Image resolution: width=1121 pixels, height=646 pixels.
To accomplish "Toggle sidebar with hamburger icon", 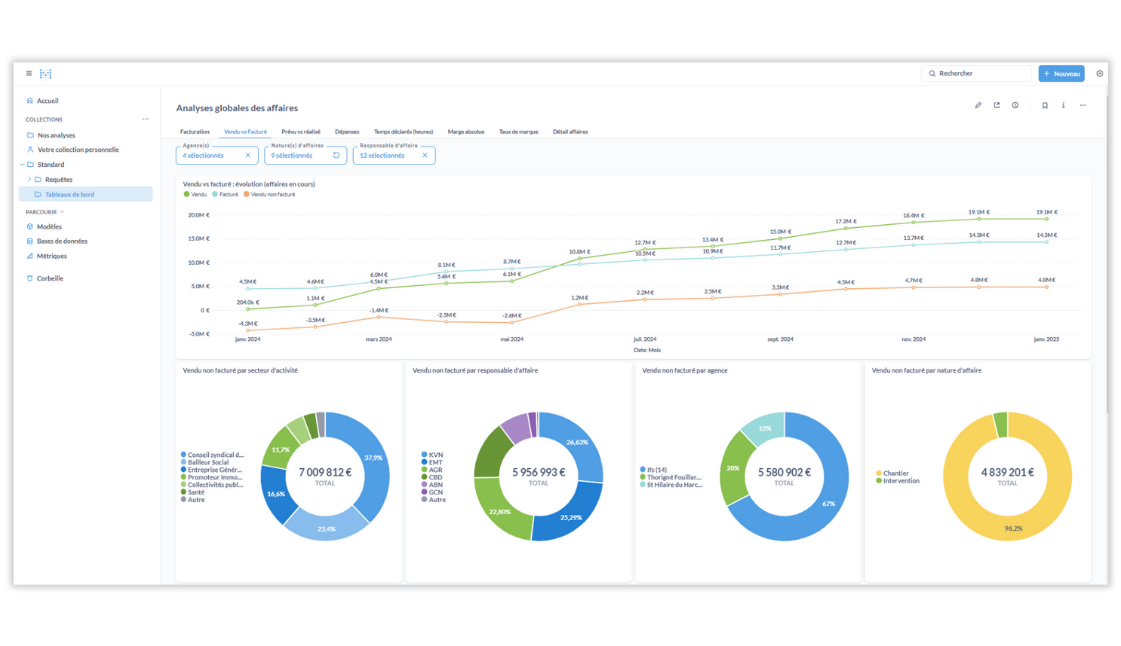I will 29,74.
